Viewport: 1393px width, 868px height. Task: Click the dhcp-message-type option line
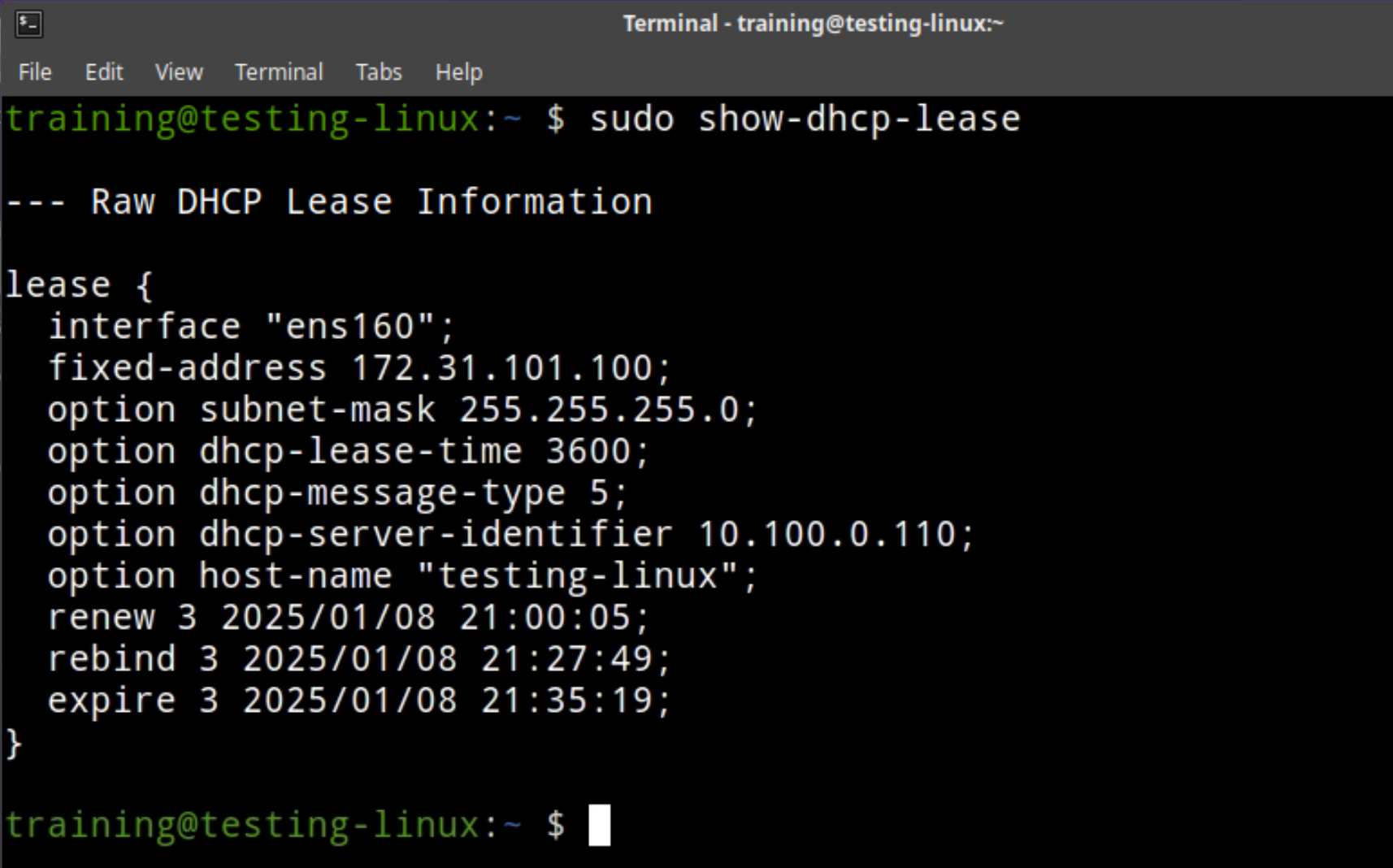click(337, 493)
